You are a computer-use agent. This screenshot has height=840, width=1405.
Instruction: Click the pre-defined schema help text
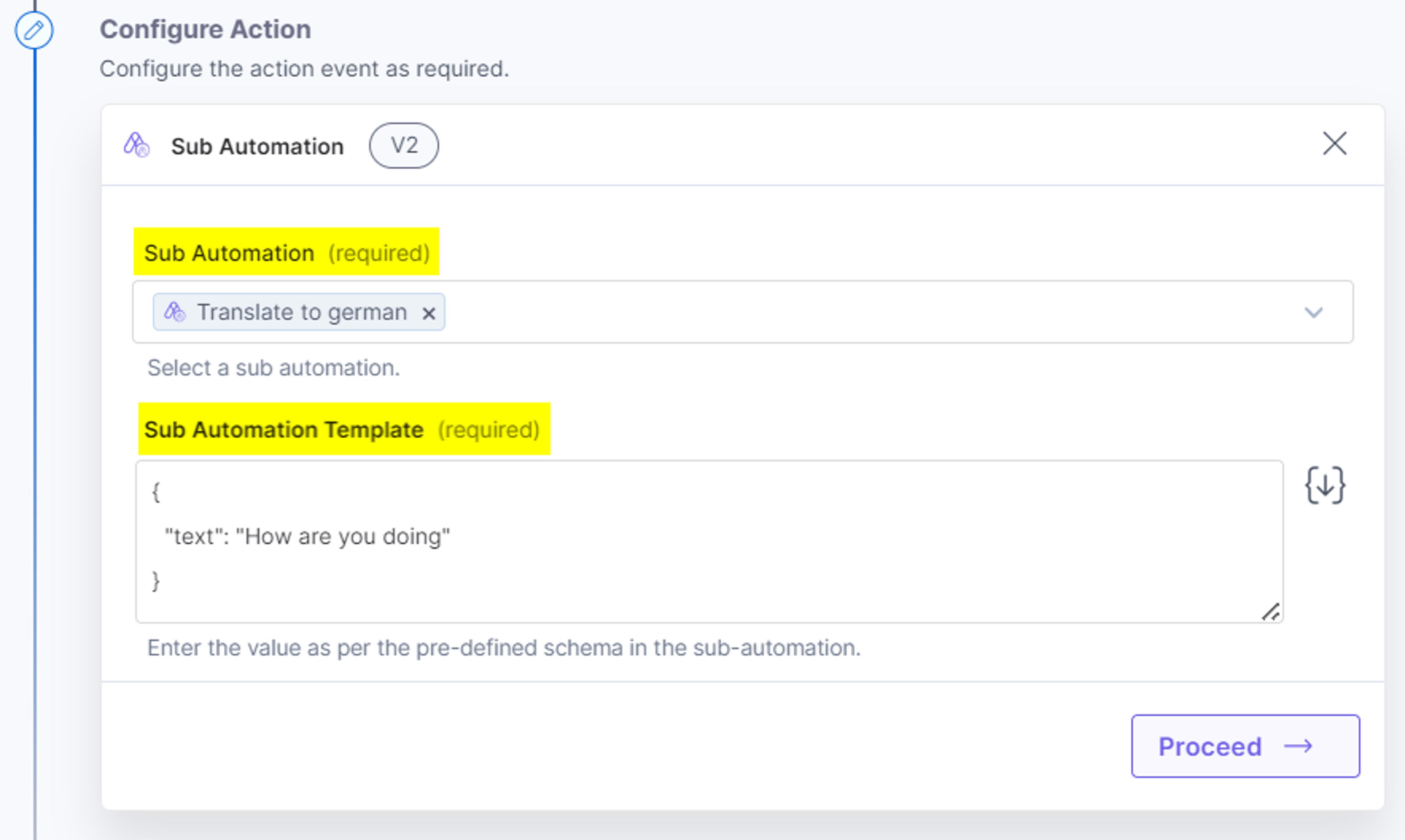[504, 648]
